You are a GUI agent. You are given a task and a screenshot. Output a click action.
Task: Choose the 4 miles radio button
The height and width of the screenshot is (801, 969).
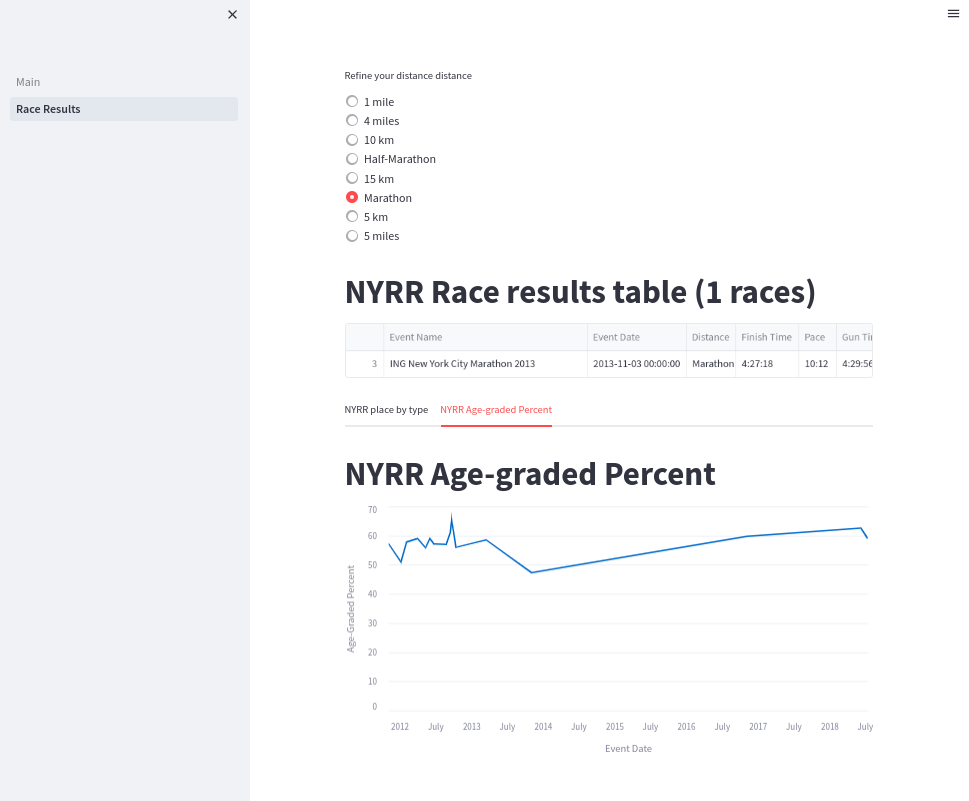coord(352,121)
